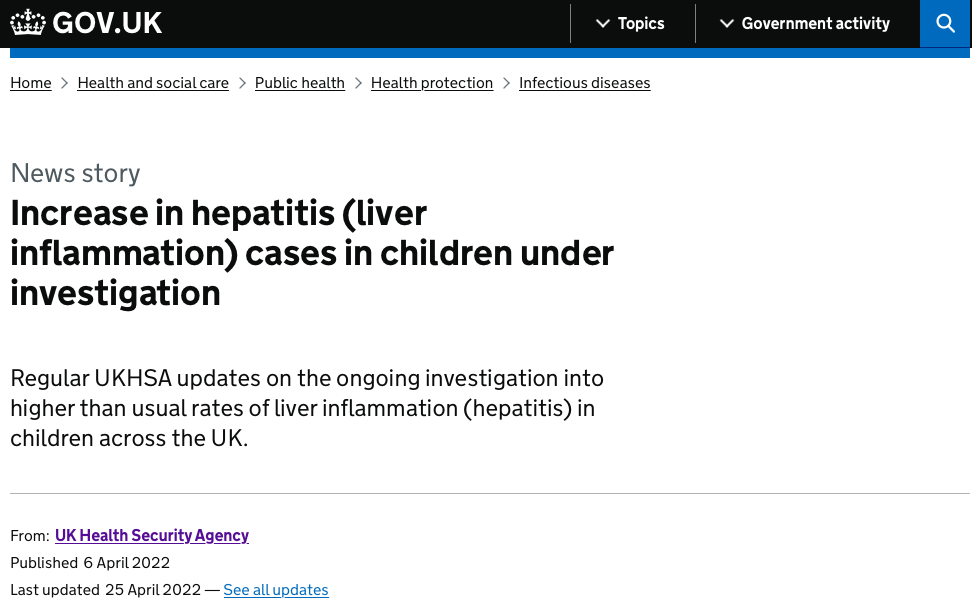
Task: Click the published date 6 April 2022
Action: click(x=127, y=563)
